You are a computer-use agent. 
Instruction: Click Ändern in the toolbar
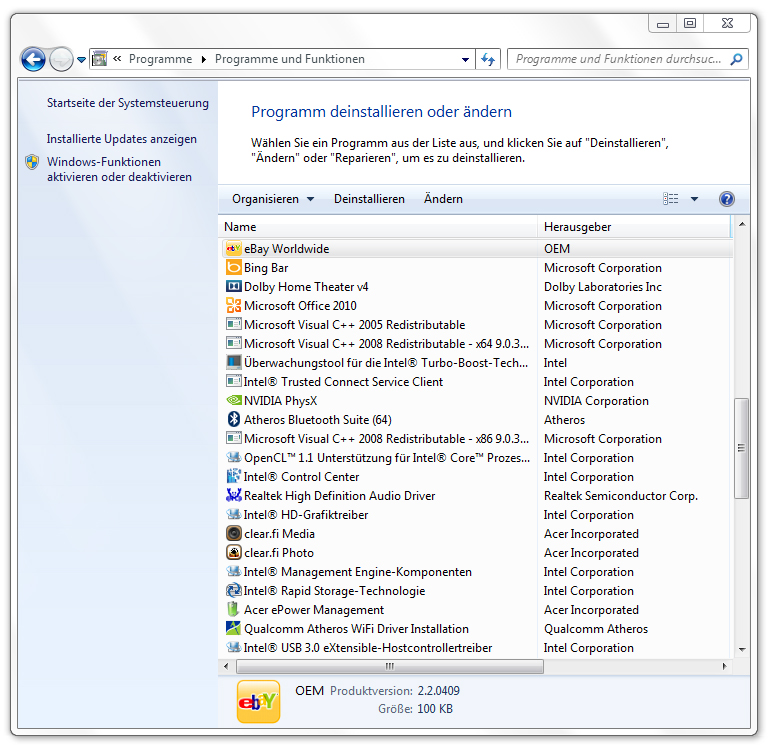point(443,199)
